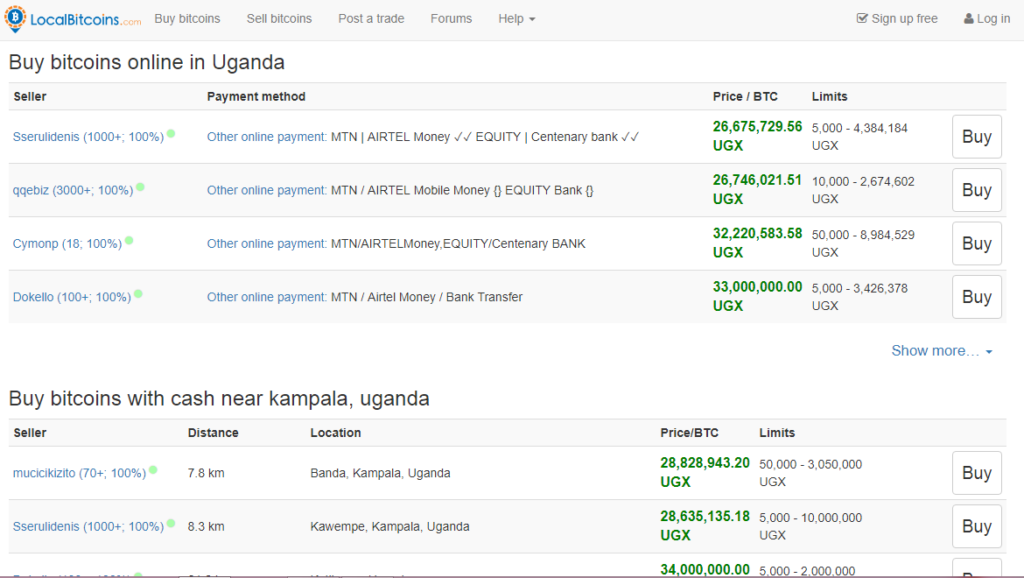Buy from qqebiz online offer
The height and width of the screenshot is (578, 1024).
pyautogui.click(x=976, y=190)
